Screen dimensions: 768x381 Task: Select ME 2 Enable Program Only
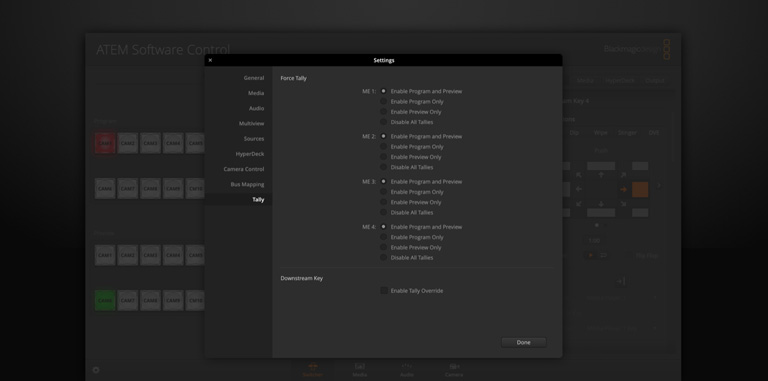click(384, 146)
